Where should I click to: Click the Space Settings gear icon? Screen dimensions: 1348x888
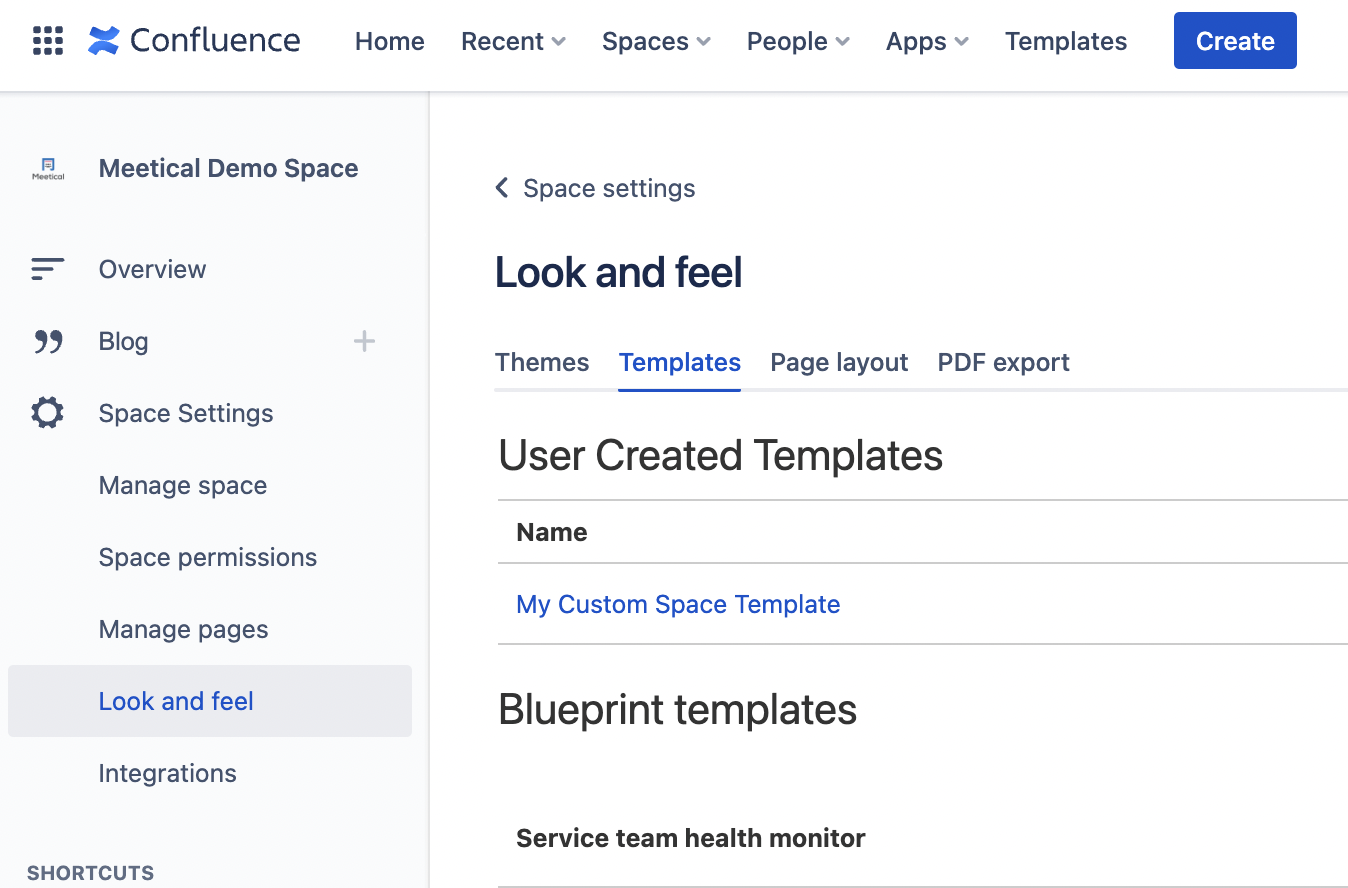point(48,413)
